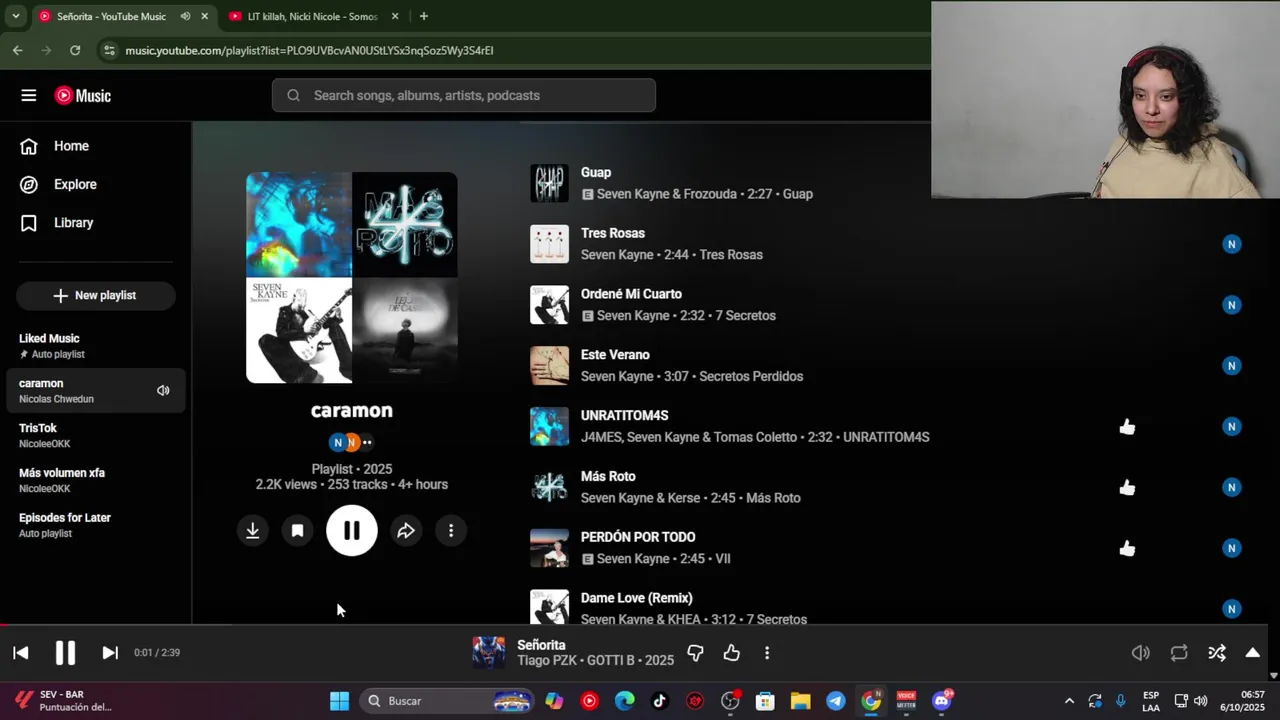Select the Señorita - YouTube Music tab
The image size is (1280, 720).
(111, 16)
